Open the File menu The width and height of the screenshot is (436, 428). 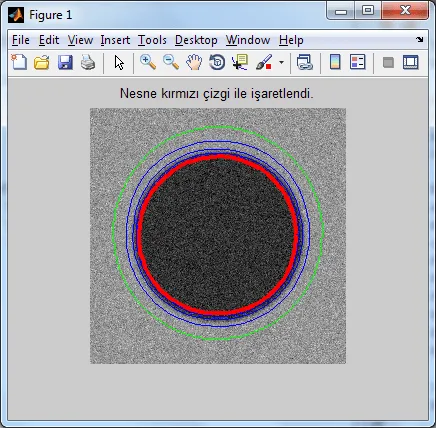(x=21, y=40)
